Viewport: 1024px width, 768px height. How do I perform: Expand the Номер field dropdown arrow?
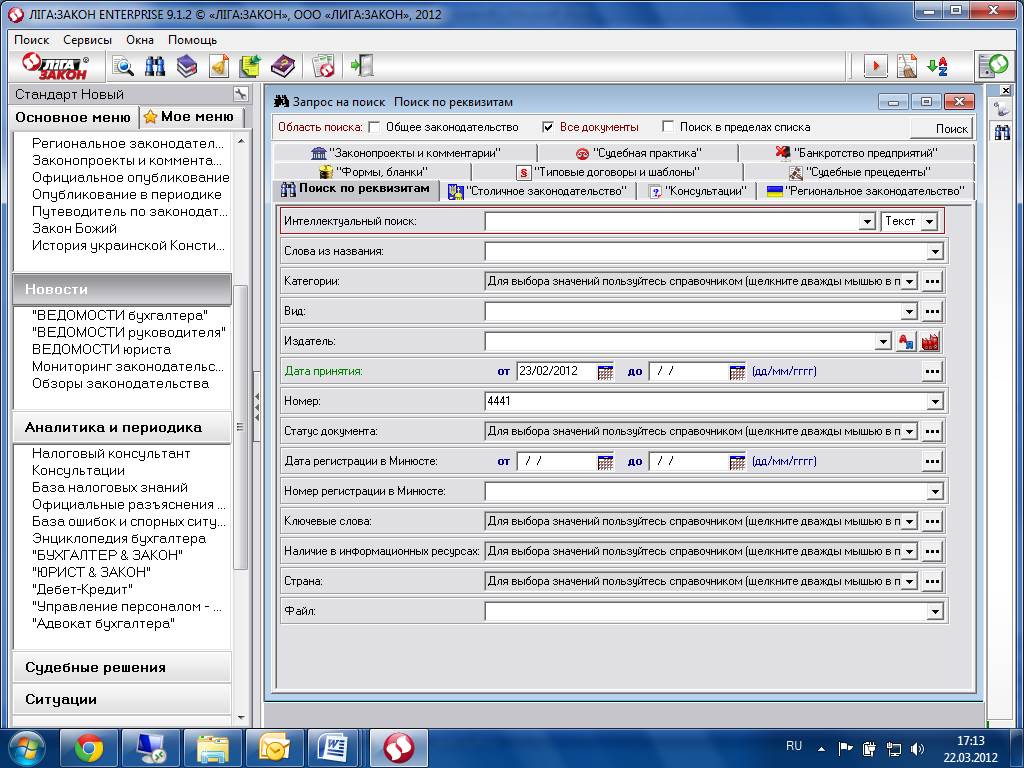click(x=935, y=402)
